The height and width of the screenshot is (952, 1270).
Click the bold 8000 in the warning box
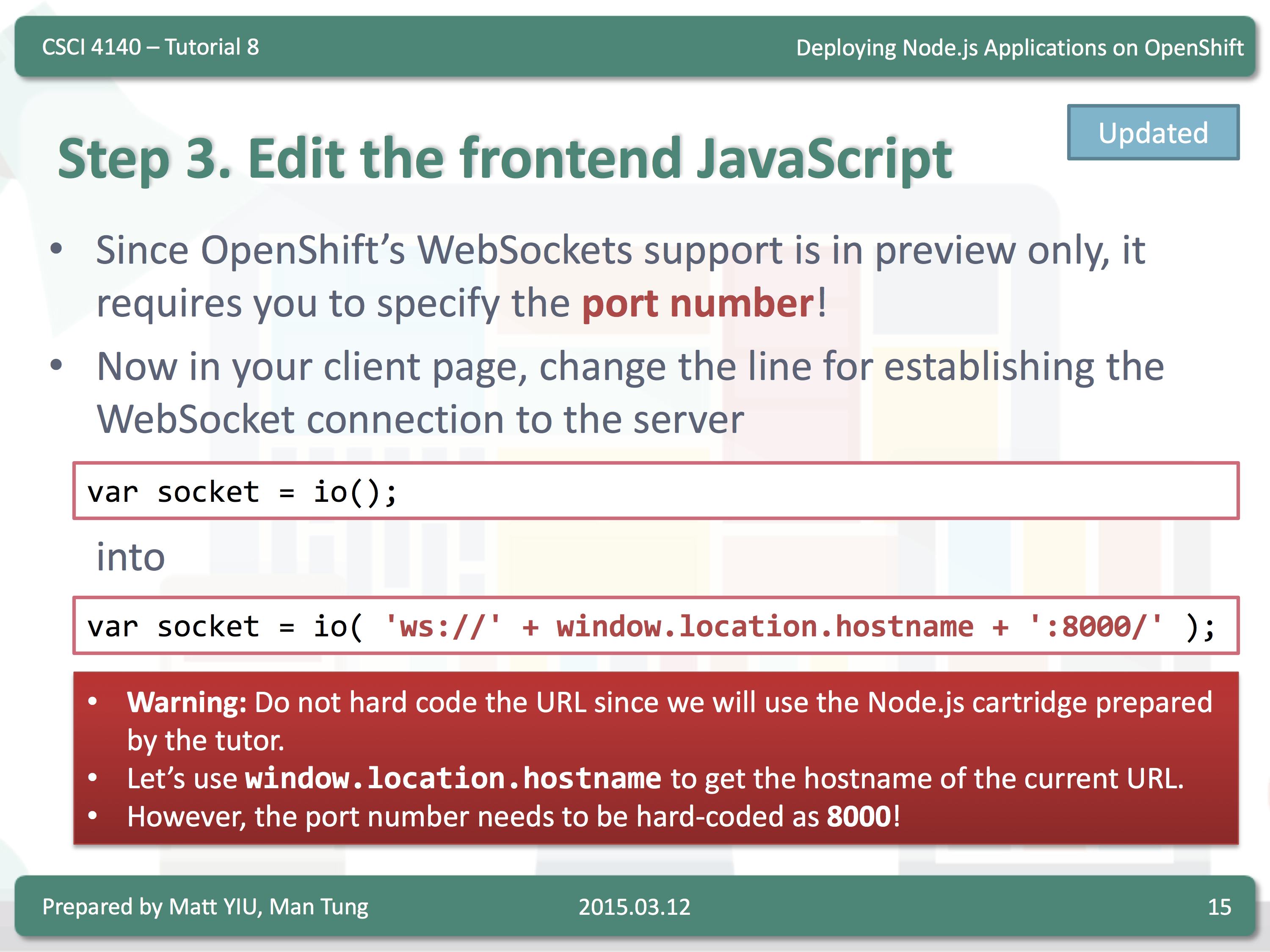859,816
